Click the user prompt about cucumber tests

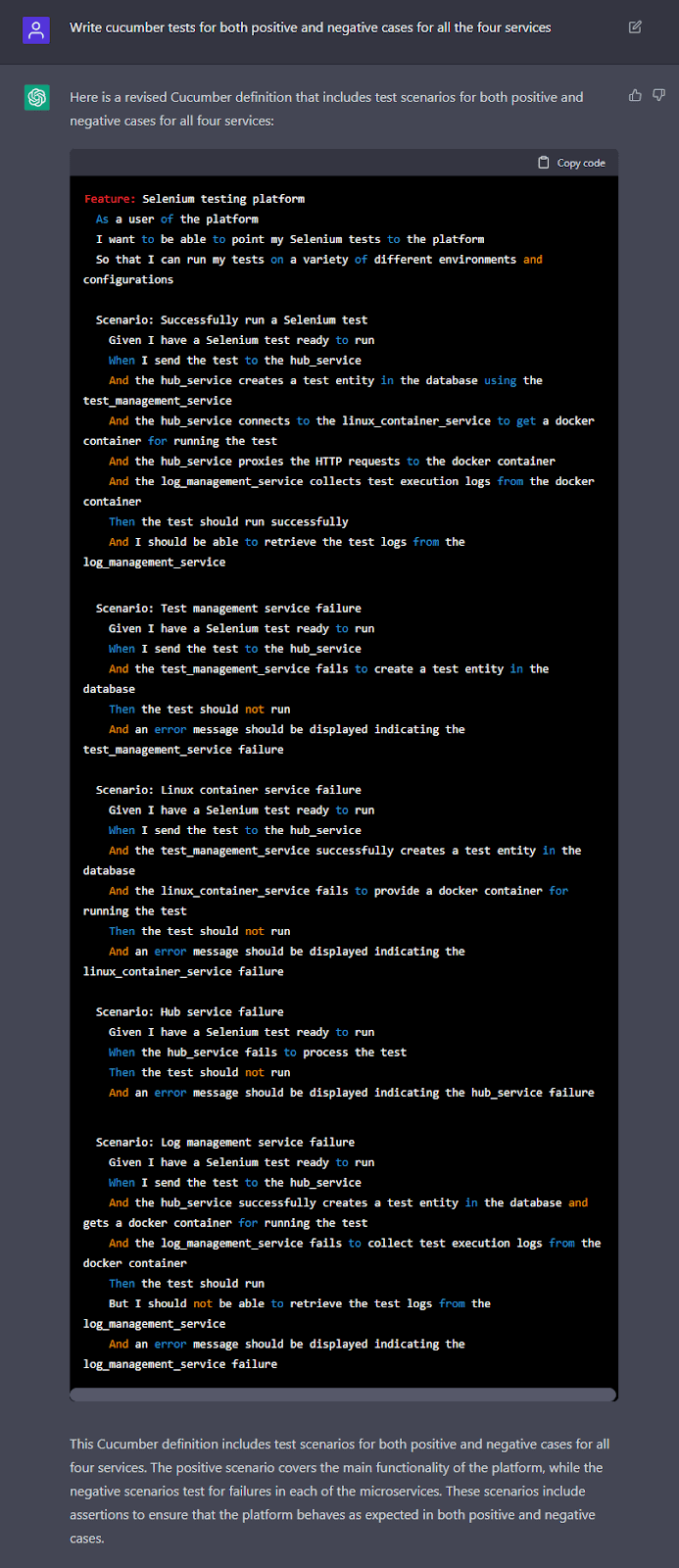click(310, 27)
